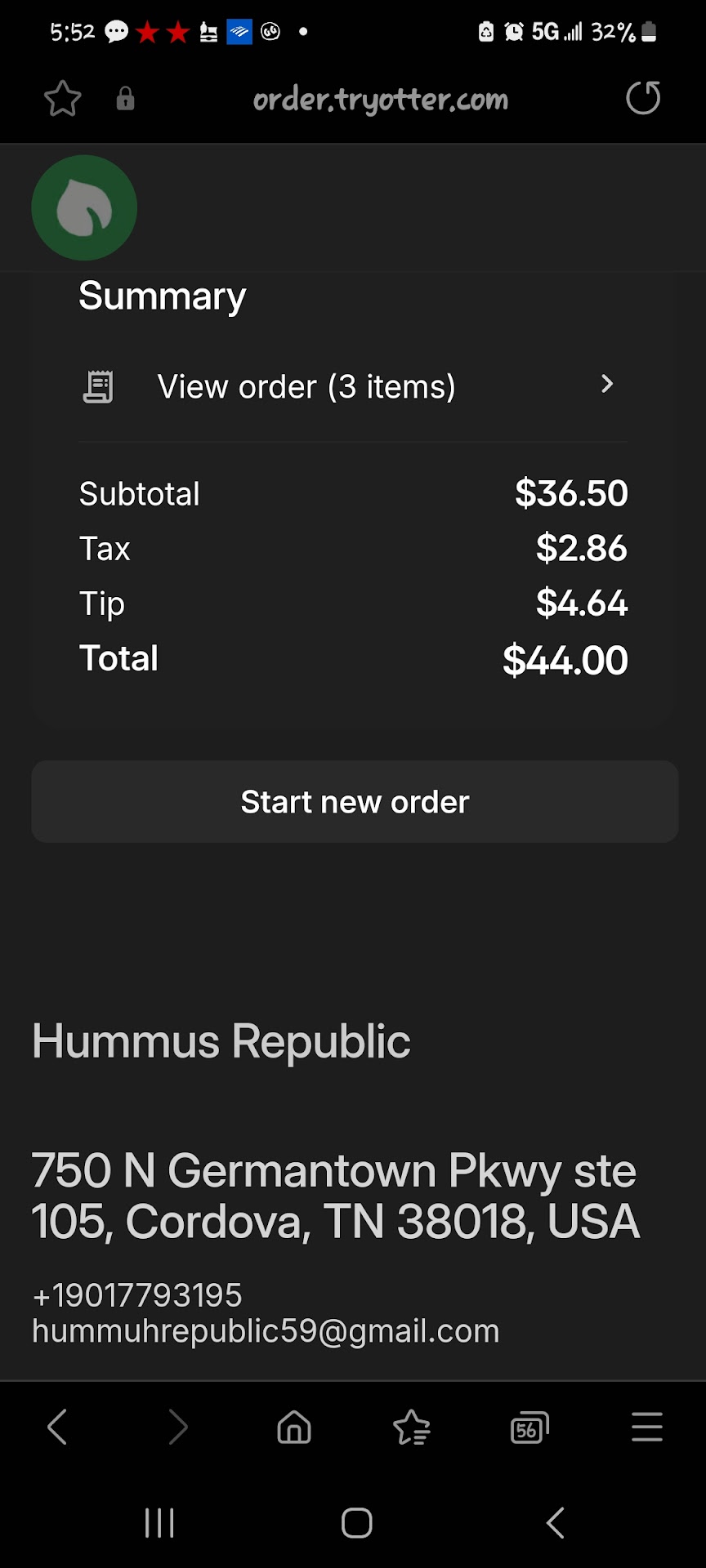This screenshot has width=706, height=1568.
Task: Open the browser hamburger menu
Action: point(646,1428)
